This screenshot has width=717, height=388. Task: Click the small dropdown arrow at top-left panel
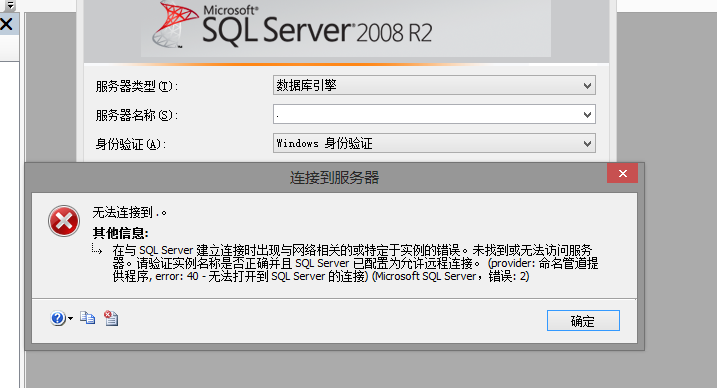(x=10, y=5)
